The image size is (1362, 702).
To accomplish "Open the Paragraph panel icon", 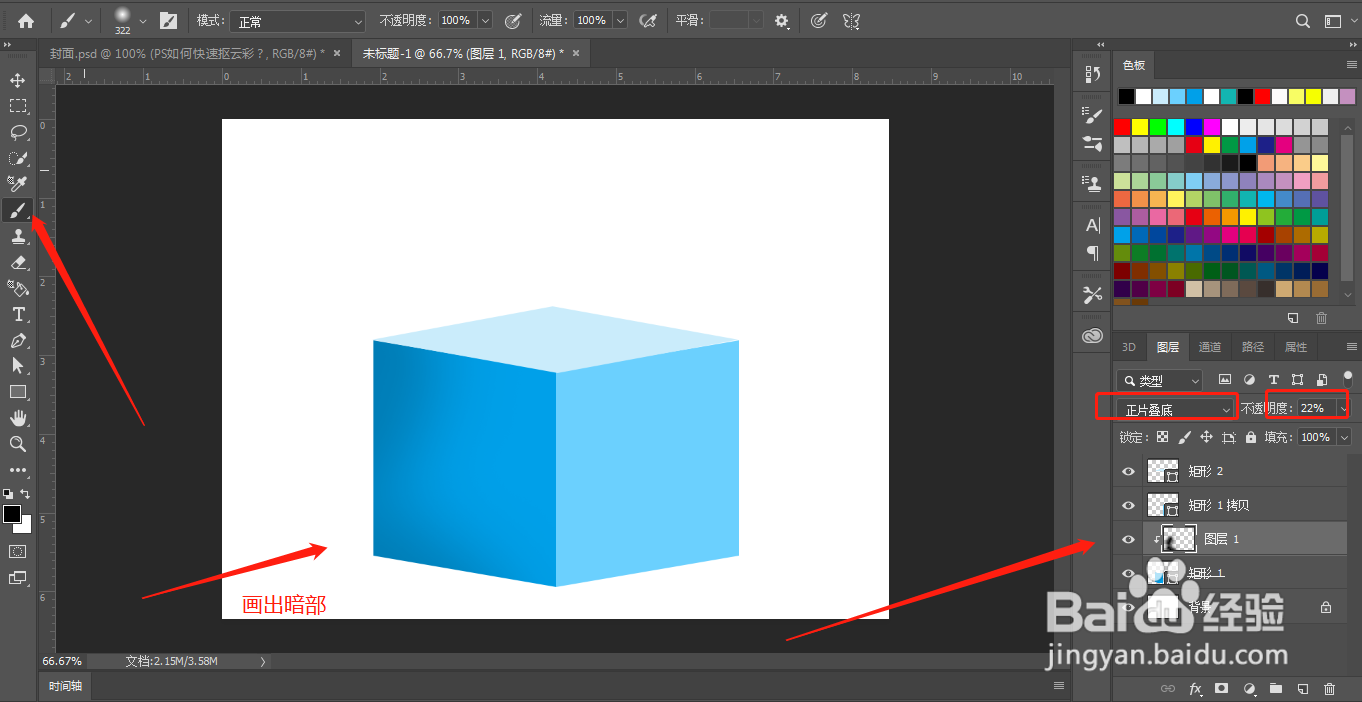I will pos(1092,253).
